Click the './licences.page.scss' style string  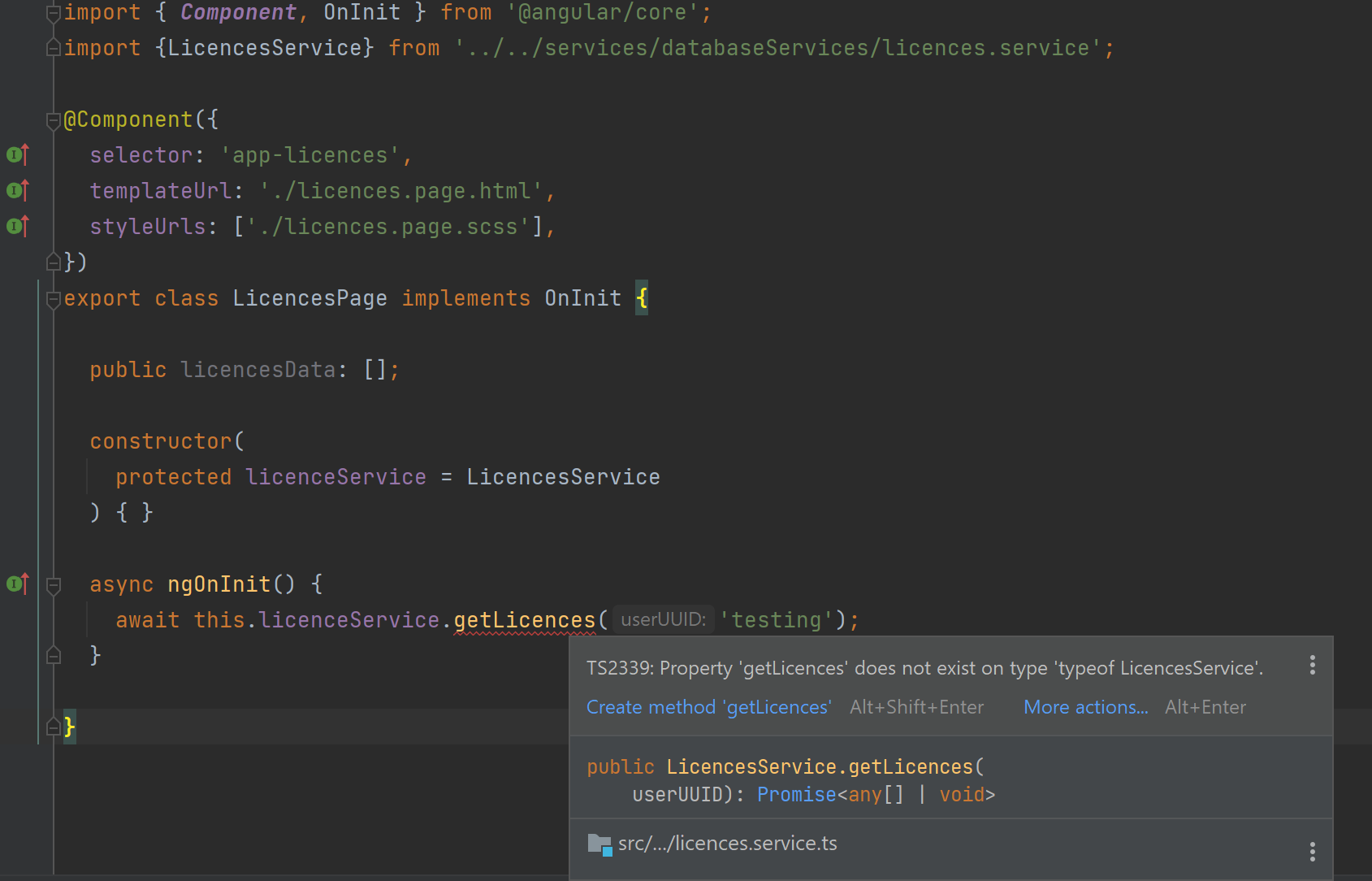pos(388,227)
